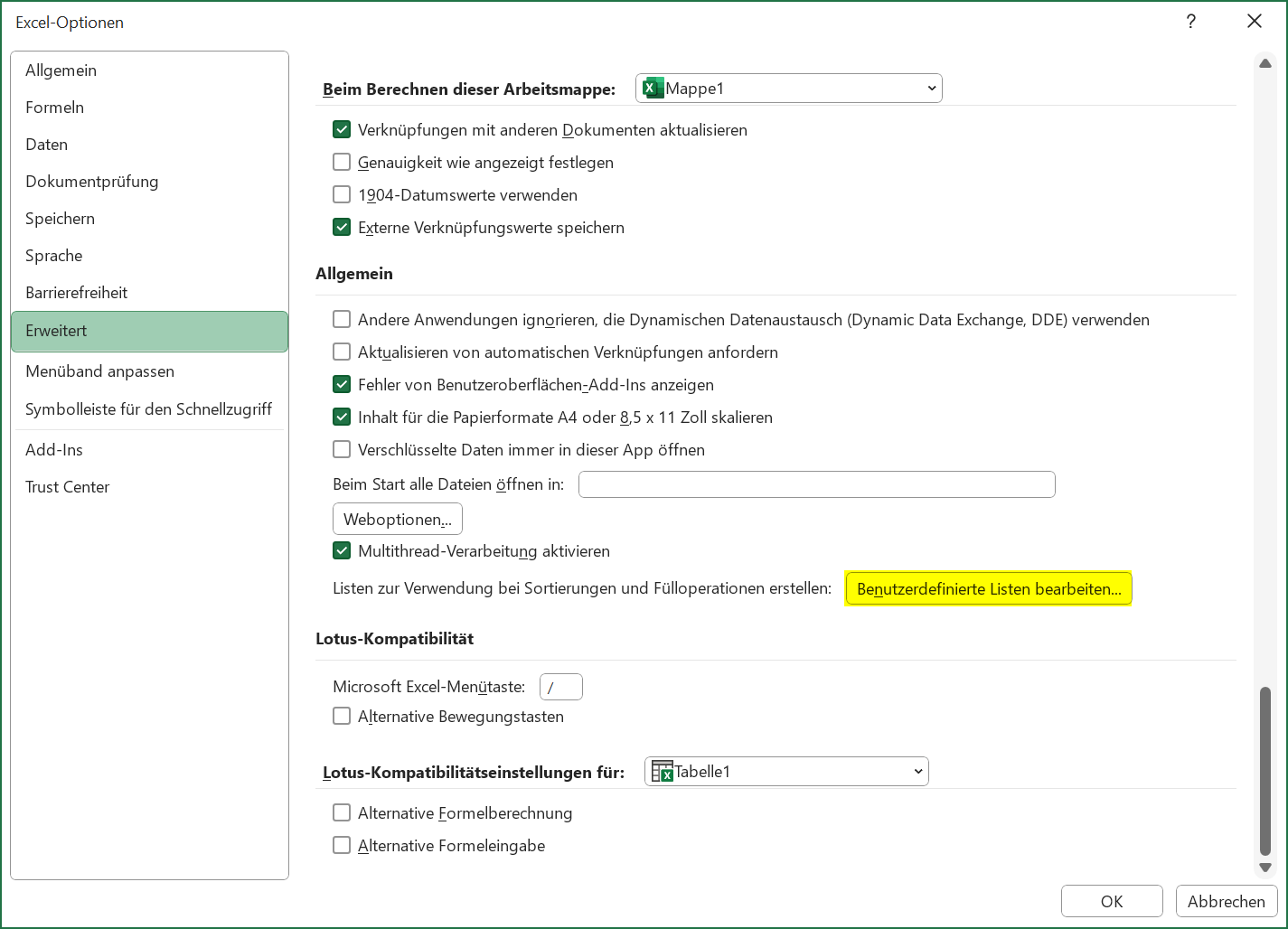Viewport: 1288px width, 929px height.
Task: Enable Genauigkeit wie angezeigt festlegen
Action: [x=342, y=162]
